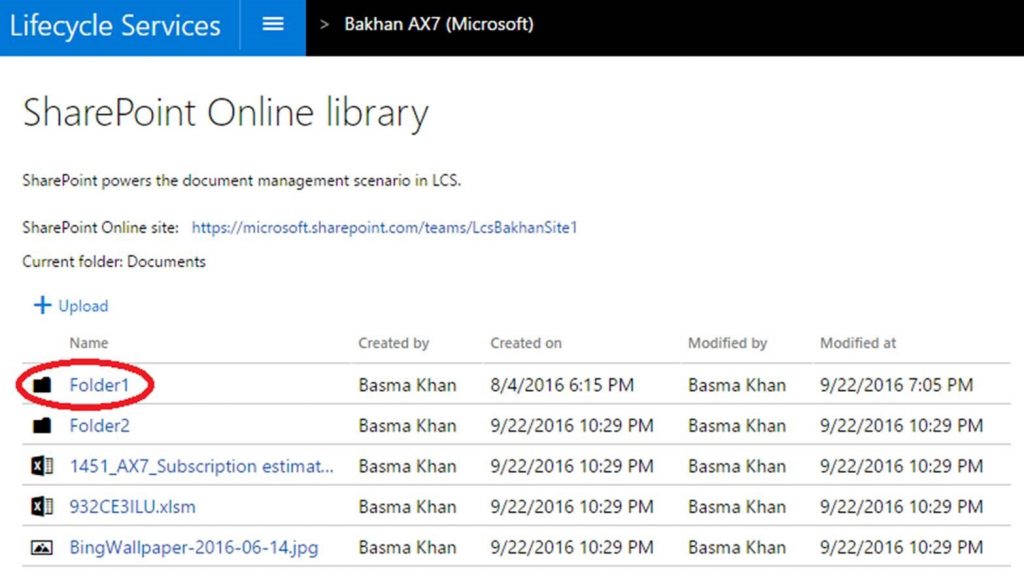Click the Folder2 folder icon
The image size is (1024, 581).
point(42,426)
